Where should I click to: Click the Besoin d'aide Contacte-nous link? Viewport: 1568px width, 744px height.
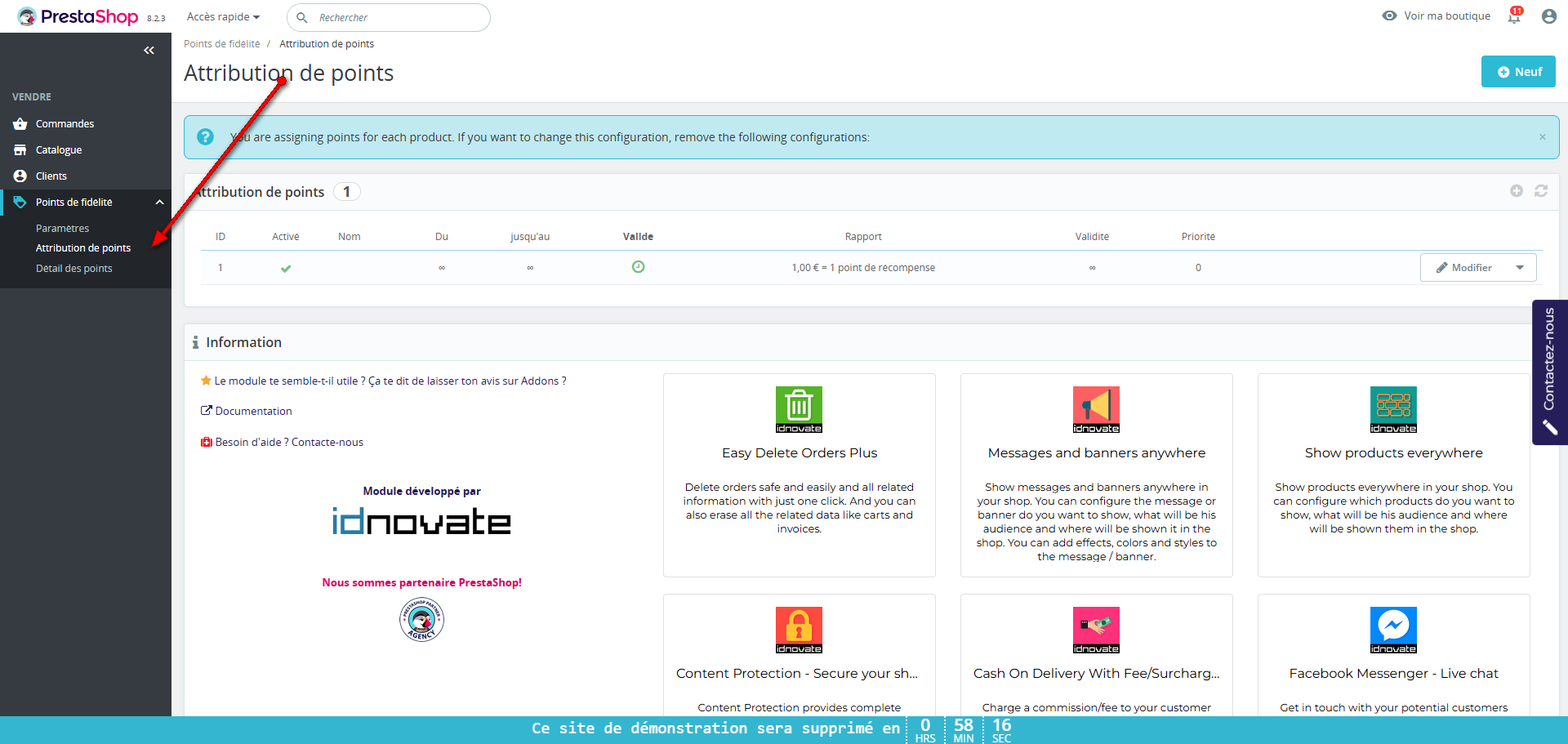pyautogui.click(x=289, y=443)
